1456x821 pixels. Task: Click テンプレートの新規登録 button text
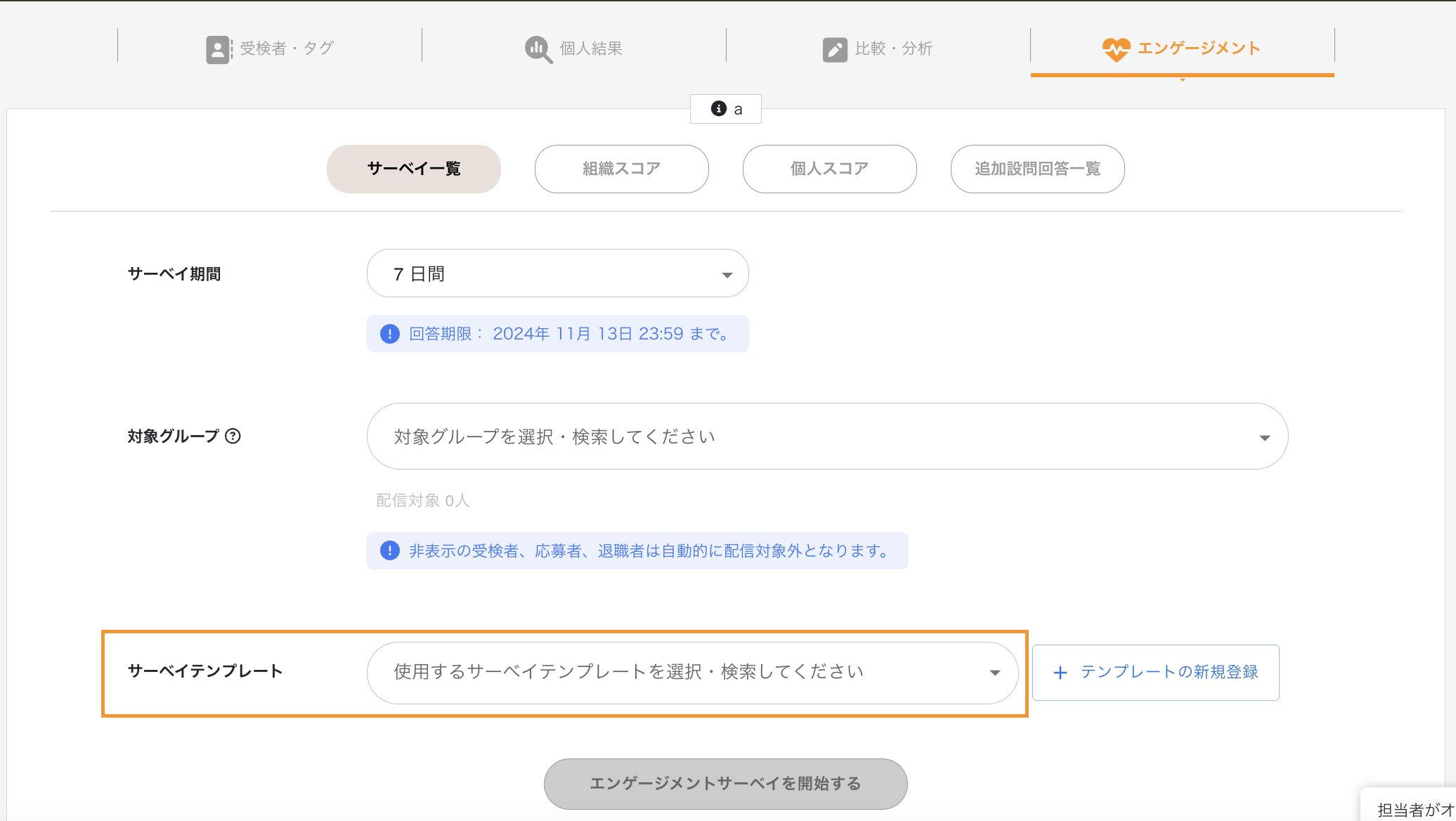point(1169,672)
